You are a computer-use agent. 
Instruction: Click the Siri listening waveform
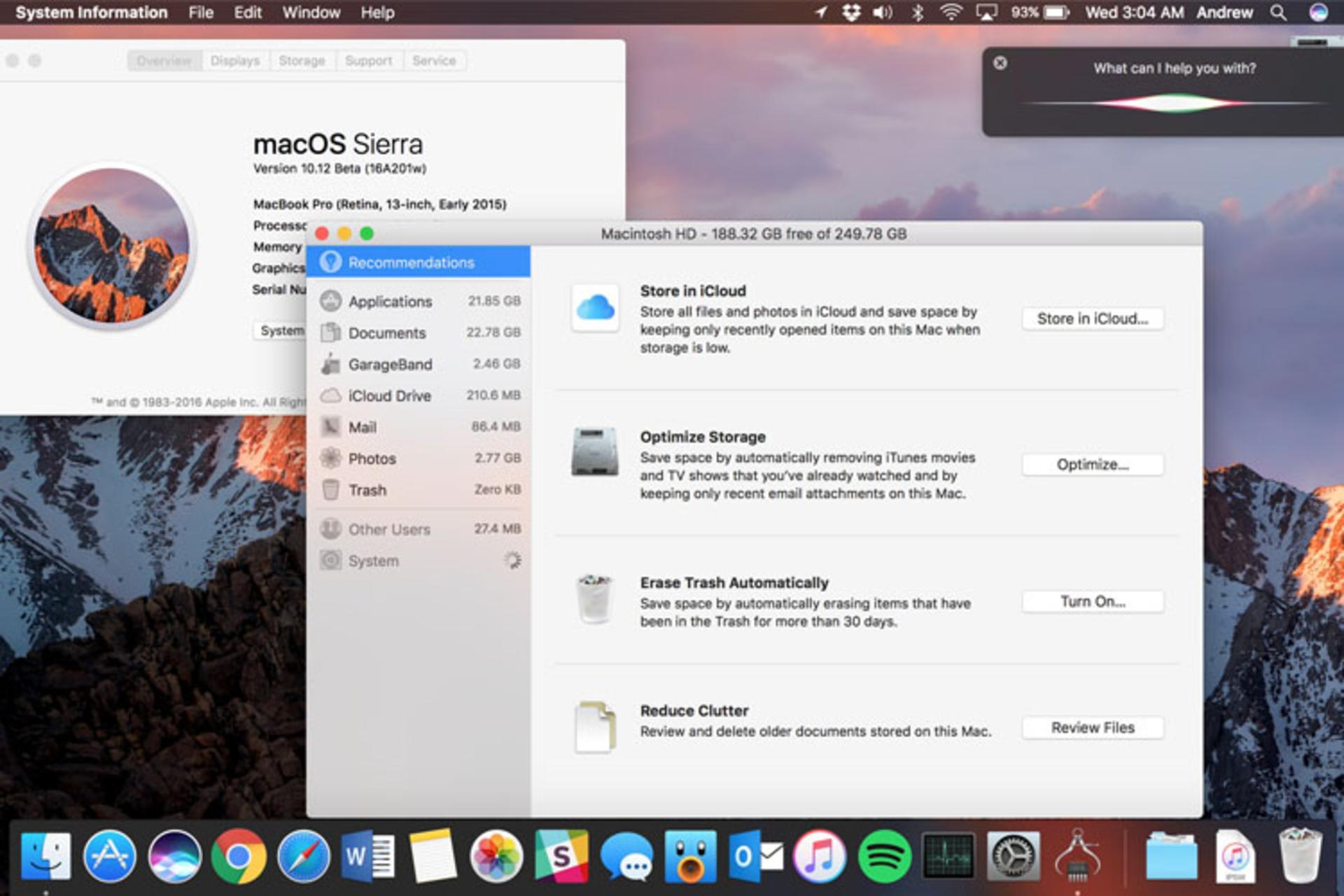click(1174, 104)
